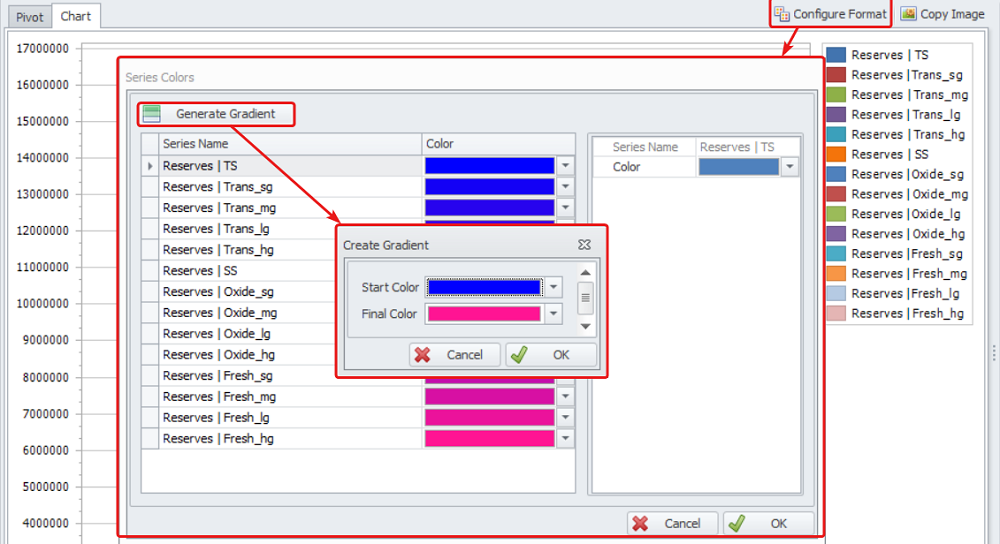Click the Generate Gradient button

[216, 114]
